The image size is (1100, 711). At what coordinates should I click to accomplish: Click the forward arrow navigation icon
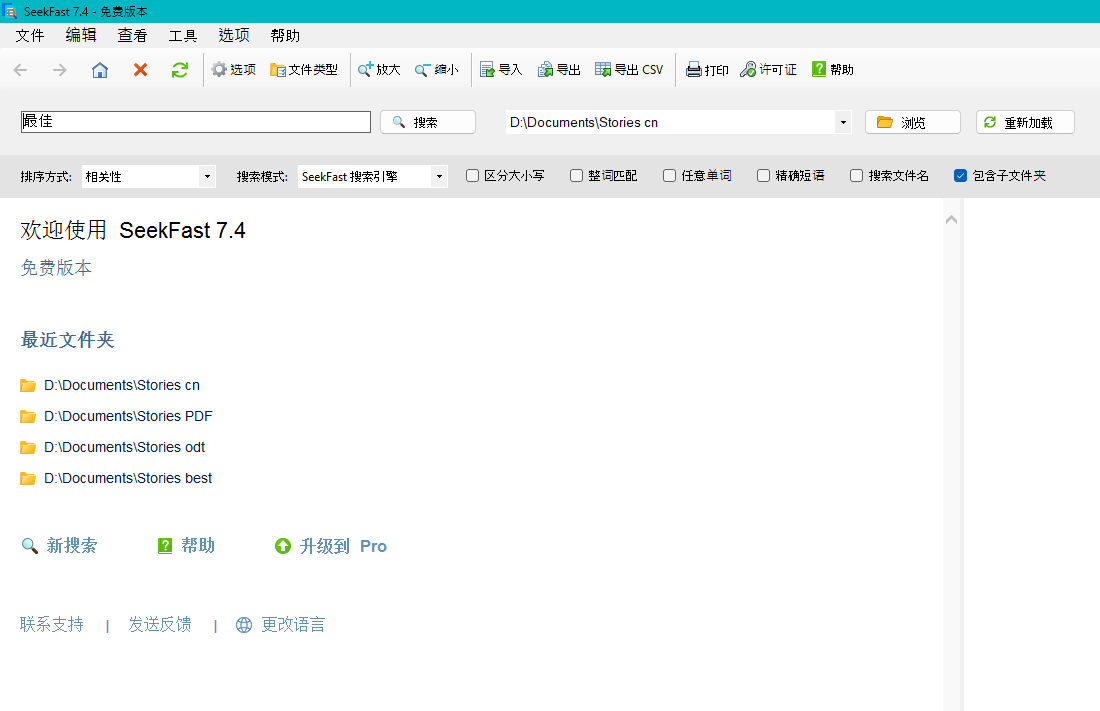pyautogui.click(x=60, y=69)
